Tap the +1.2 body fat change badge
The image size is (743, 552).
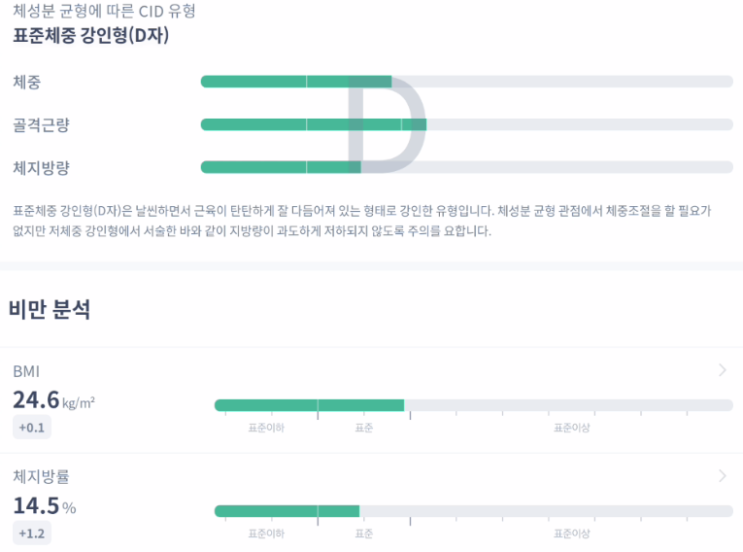[32, 534]
